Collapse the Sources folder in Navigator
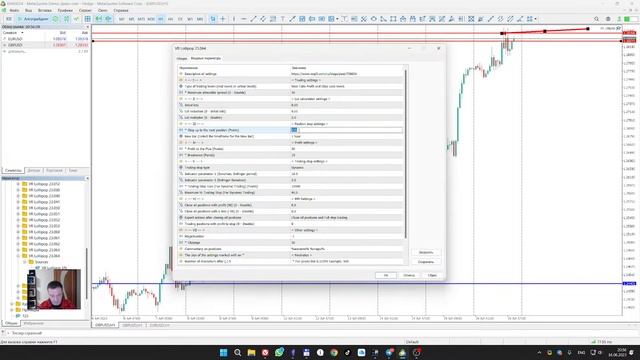This screenshot has height=360, width=640. 24,262
